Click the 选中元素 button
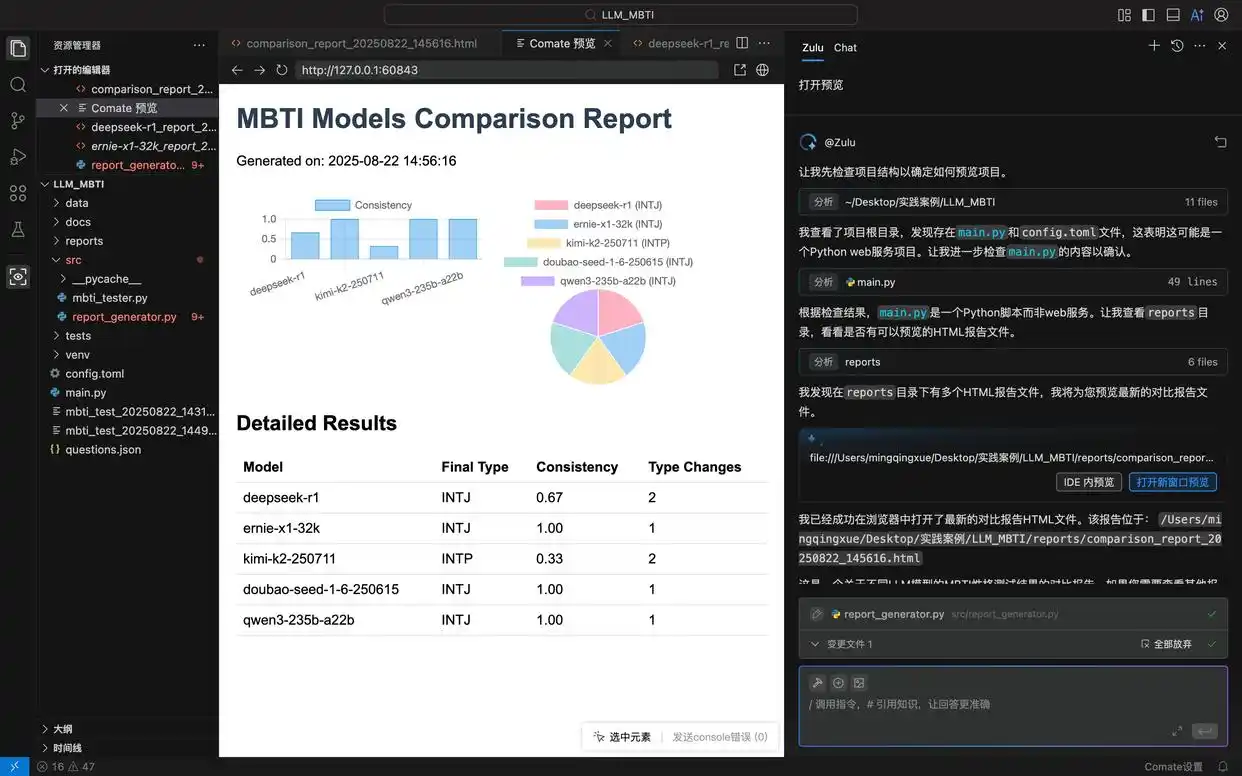Image resolution: width=1242 pixels, height=776 pixels. pyautogui.click(x=622, y=737)
